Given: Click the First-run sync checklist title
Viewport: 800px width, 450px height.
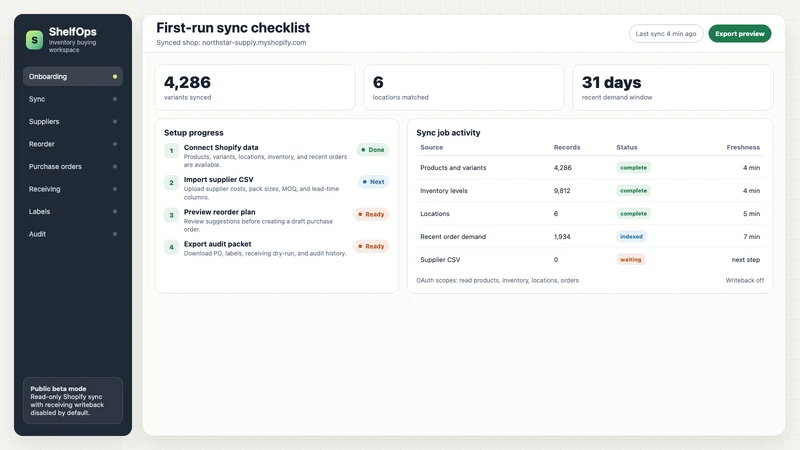Looking at the screenshot, I should 233,28.
